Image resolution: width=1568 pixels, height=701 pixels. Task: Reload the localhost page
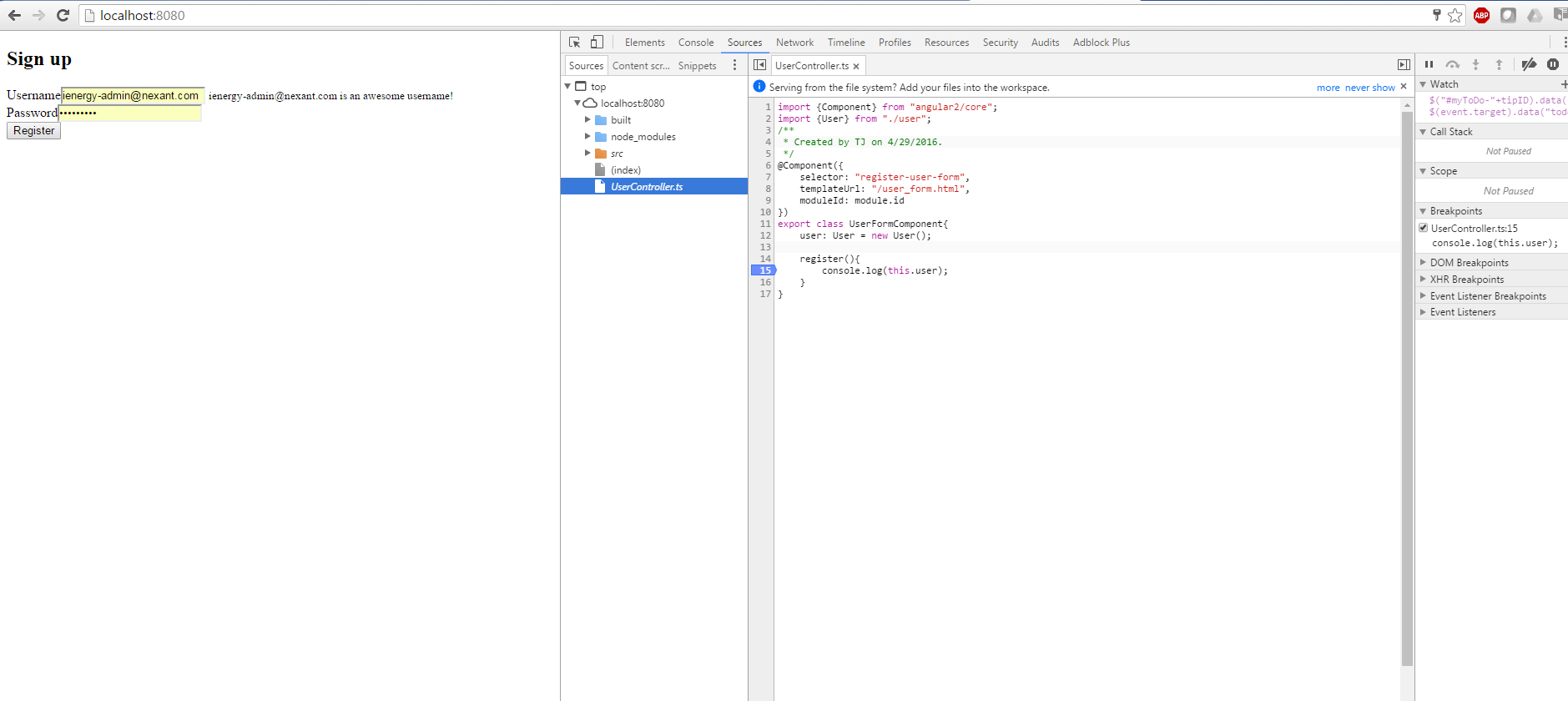63,15
